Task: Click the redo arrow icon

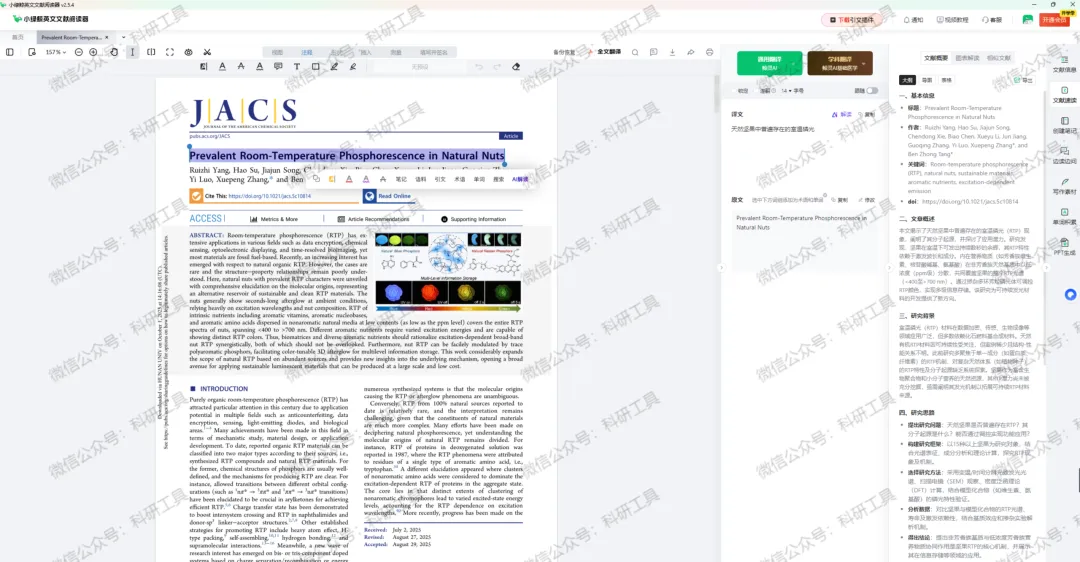Action: (x=497, y=67)
